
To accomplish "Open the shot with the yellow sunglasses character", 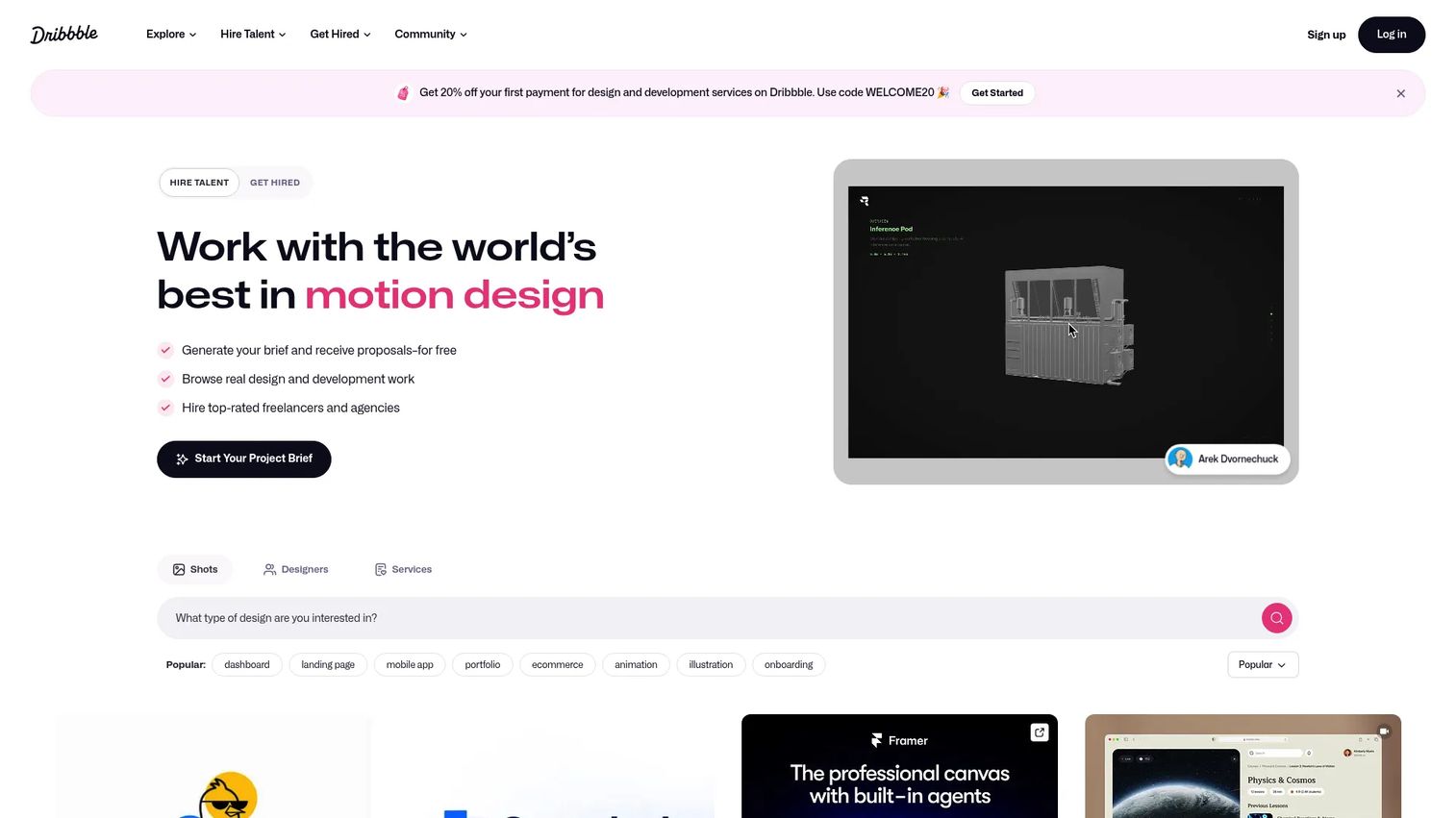I will tap(213, 767).
